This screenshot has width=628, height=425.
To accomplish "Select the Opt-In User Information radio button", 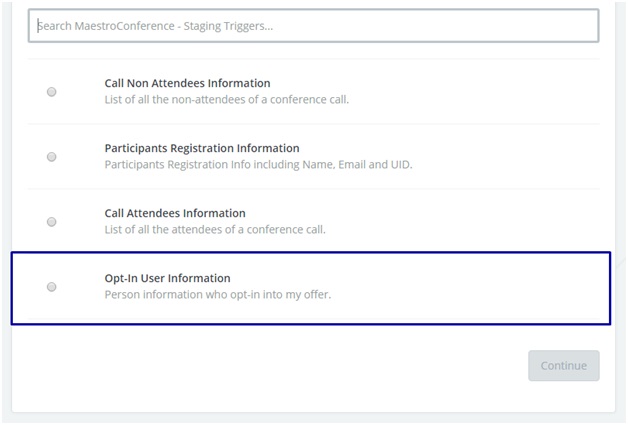I will (x=52, y=287).
